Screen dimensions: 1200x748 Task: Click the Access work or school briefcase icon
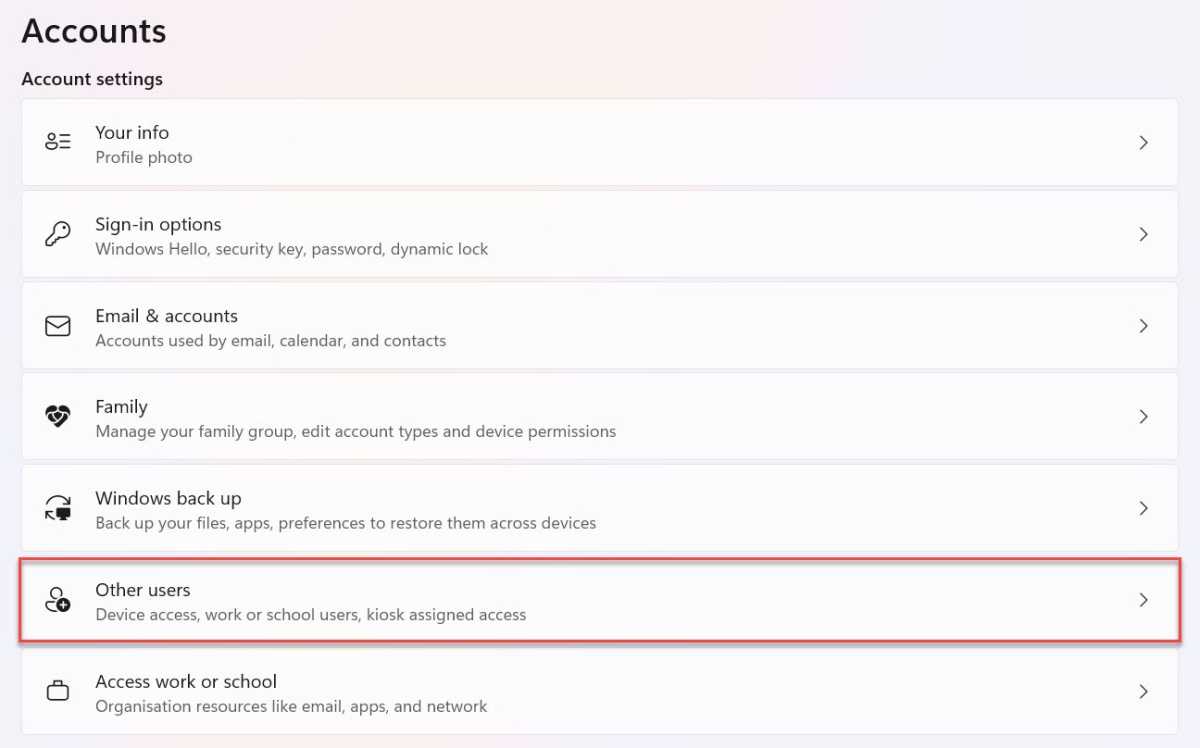click(x=58, y=691)
